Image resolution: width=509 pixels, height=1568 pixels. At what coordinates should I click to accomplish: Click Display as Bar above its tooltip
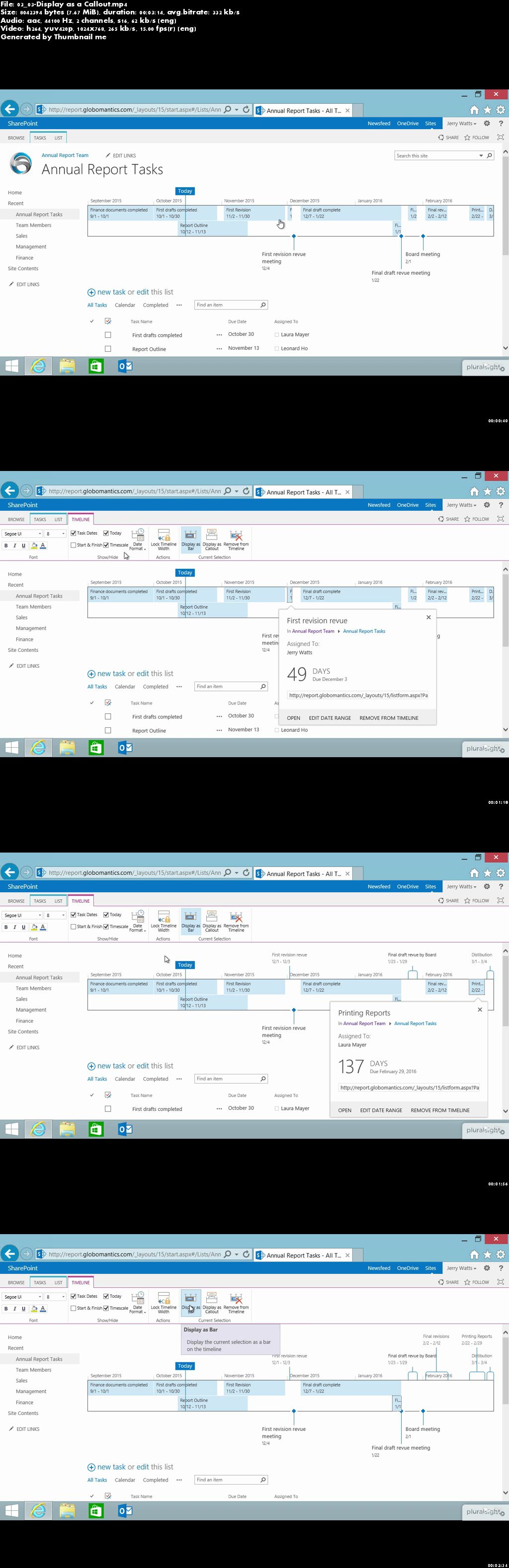190,1303
